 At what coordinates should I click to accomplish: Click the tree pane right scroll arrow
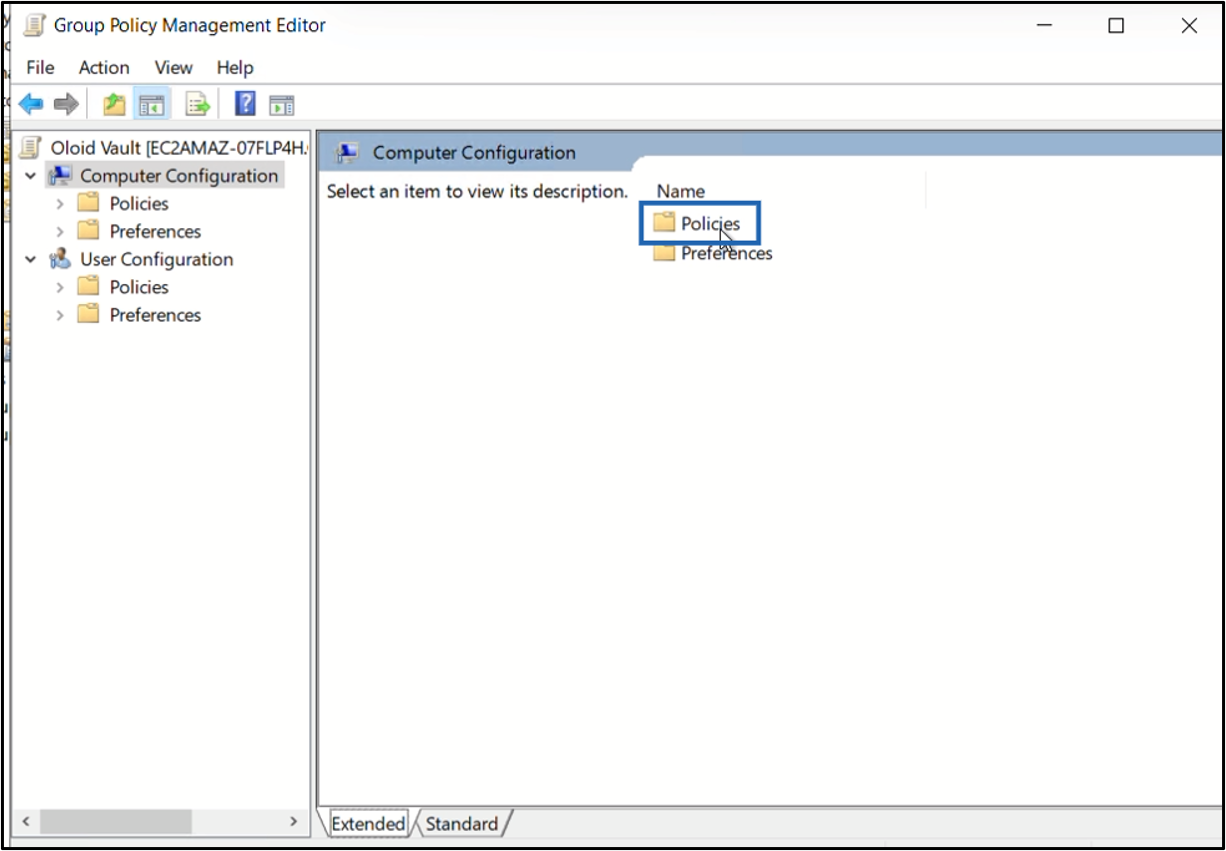(x=293, y=821)
